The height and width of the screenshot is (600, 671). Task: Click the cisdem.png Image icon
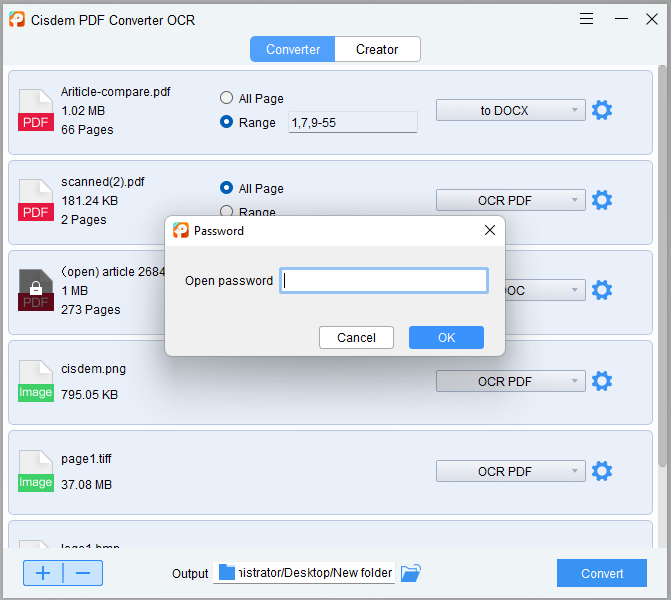36,380
